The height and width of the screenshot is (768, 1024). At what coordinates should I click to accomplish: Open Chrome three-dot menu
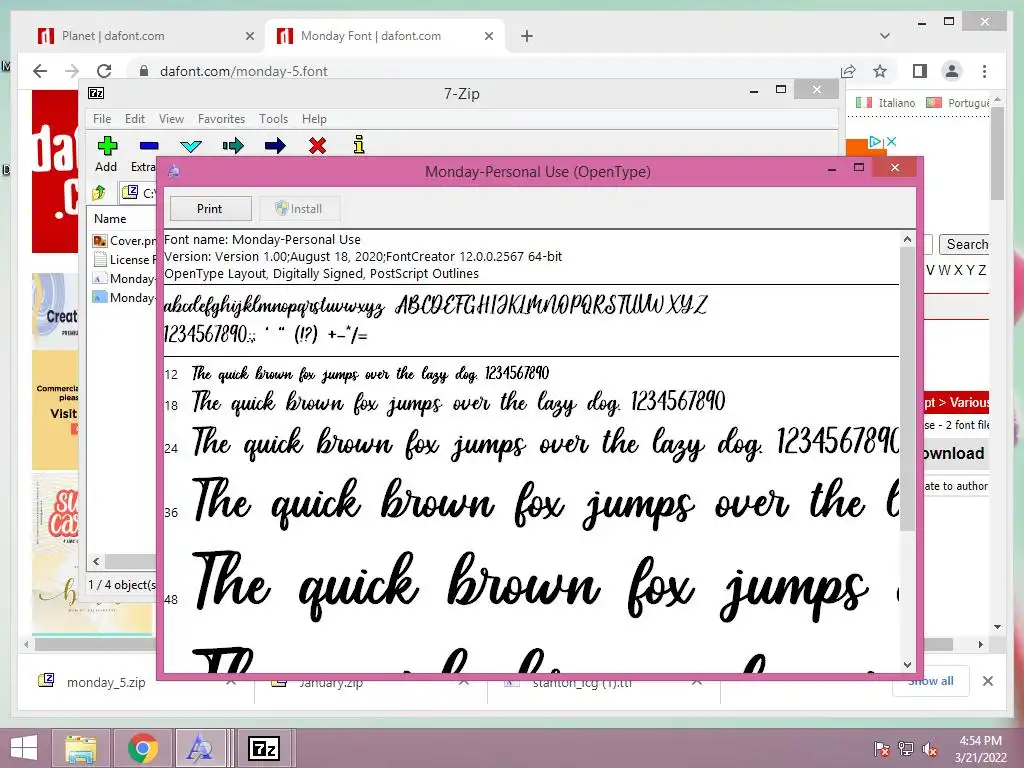click(984, 71)
